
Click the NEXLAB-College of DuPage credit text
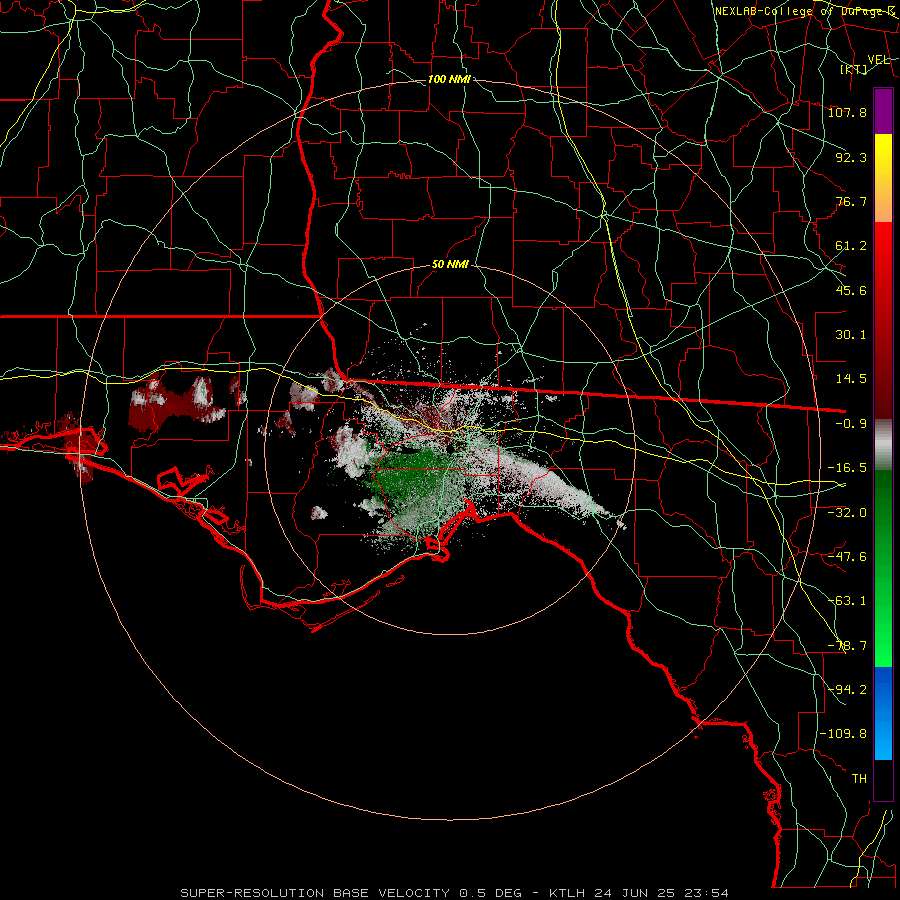point(805,11)
